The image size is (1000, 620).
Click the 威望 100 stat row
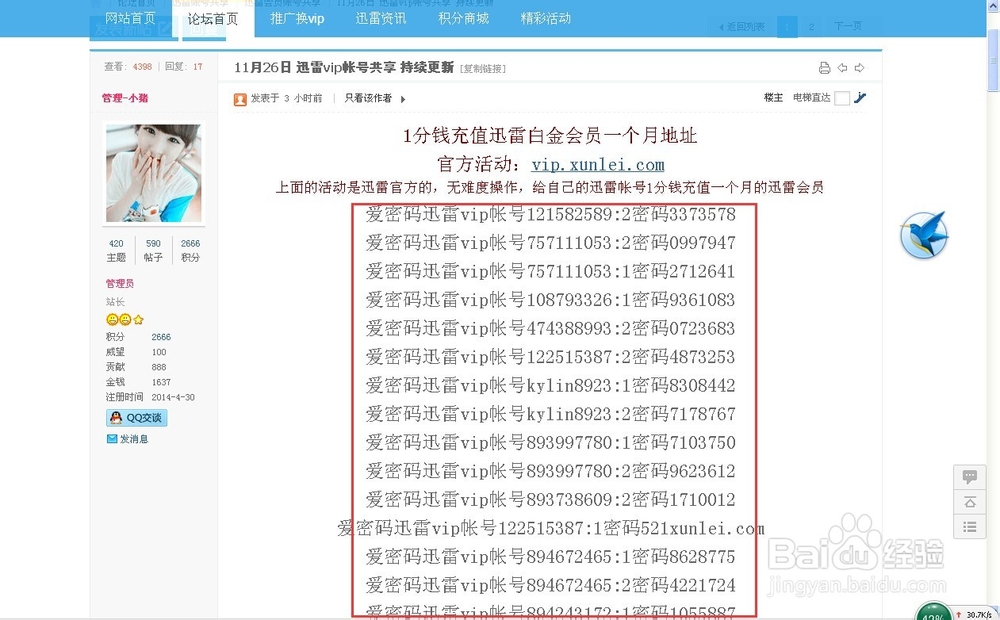click(136, 352)
